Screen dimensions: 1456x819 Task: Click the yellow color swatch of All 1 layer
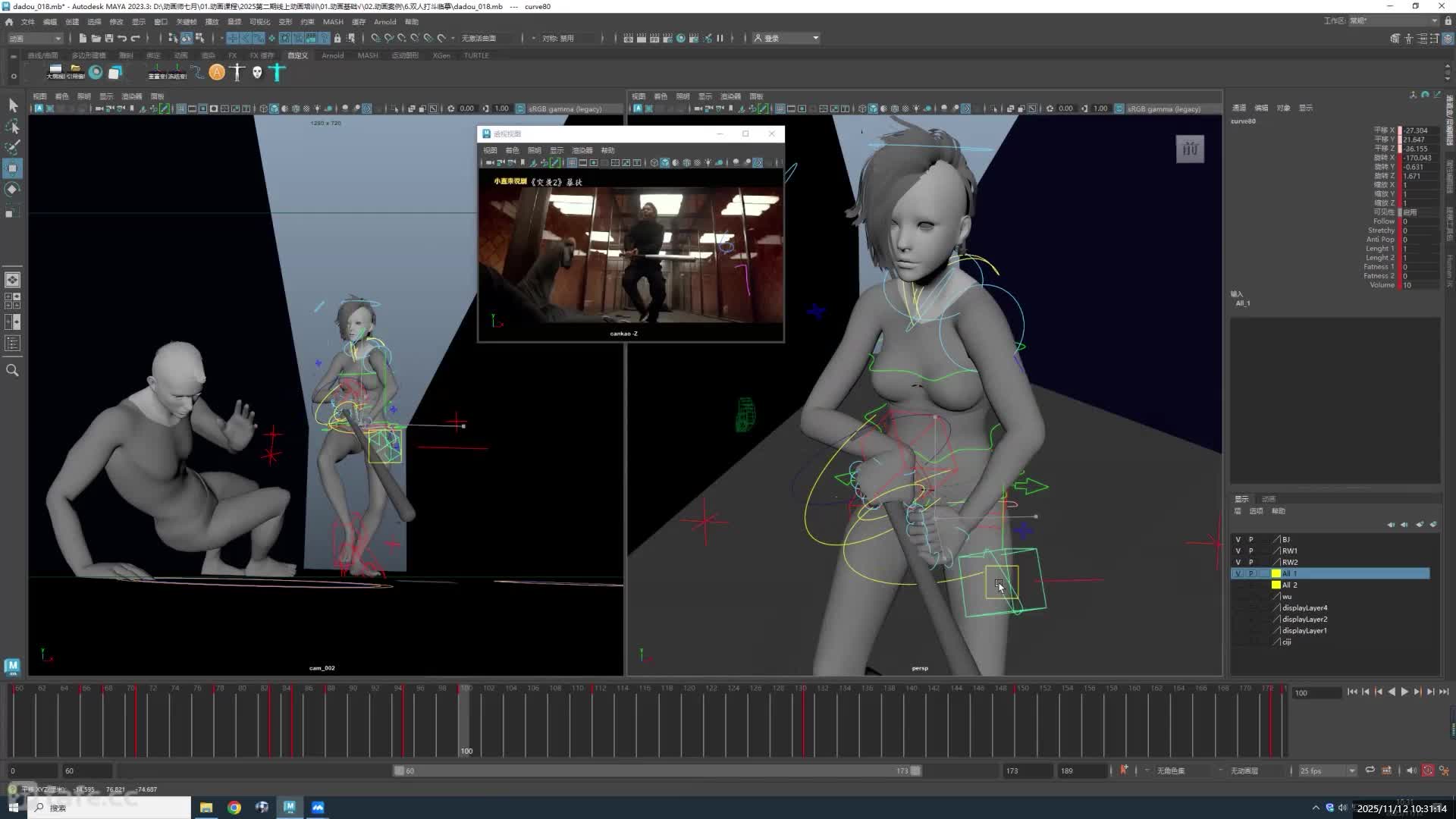pos(1276,574)
